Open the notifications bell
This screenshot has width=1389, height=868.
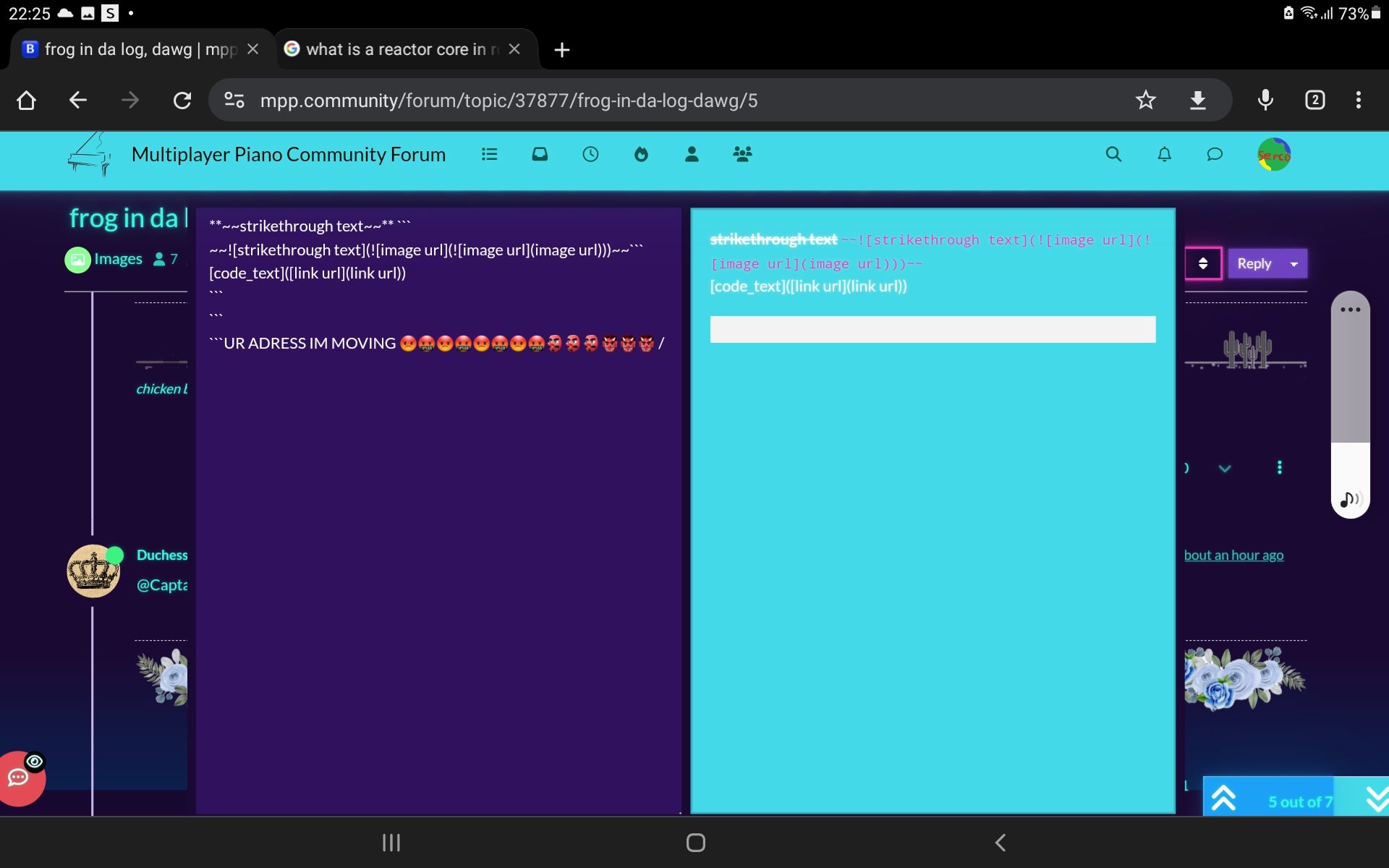1164,154
